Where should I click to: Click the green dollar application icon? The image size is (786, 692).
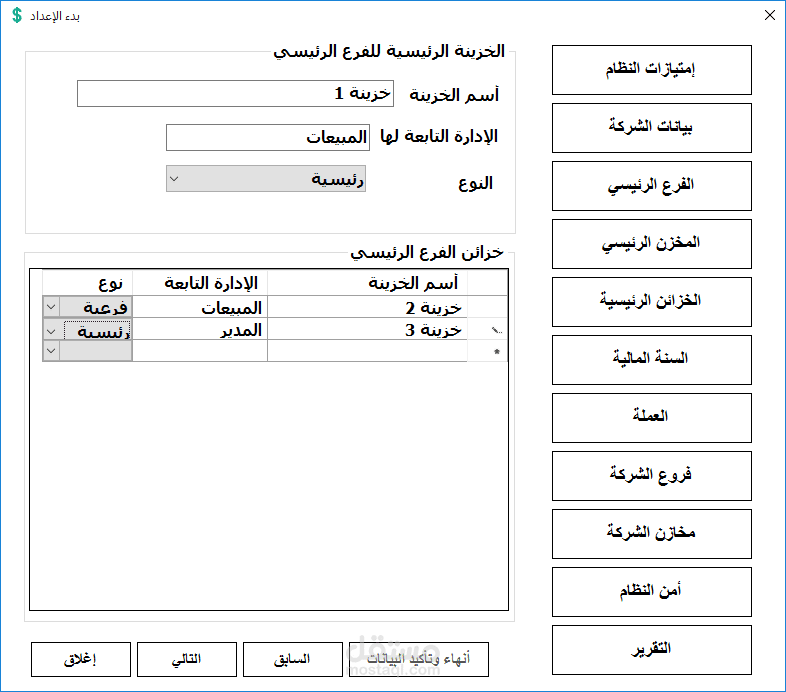17,16
